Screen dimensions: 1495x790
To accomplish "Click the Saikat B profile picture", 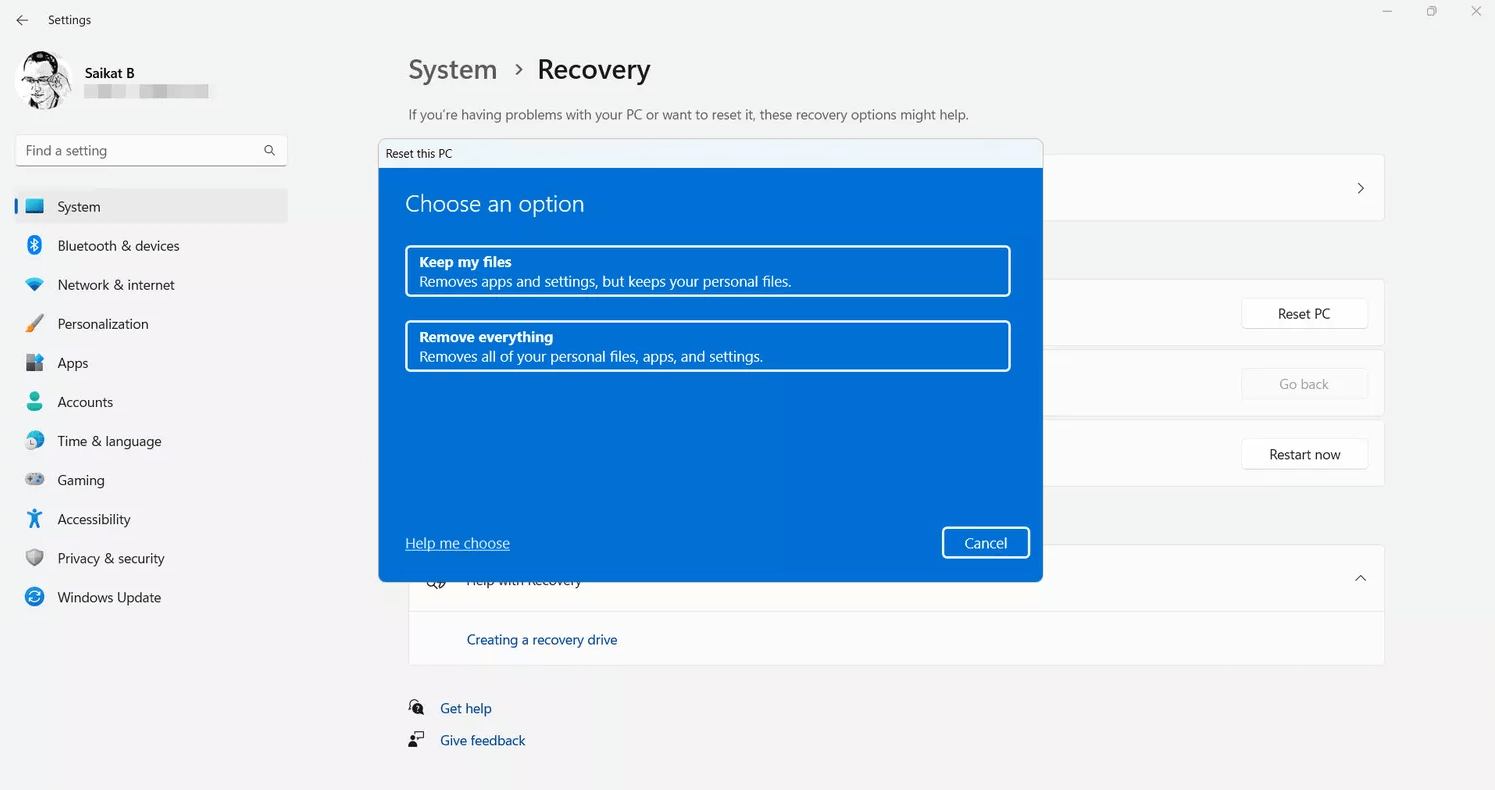I will (x=43, y=80).
